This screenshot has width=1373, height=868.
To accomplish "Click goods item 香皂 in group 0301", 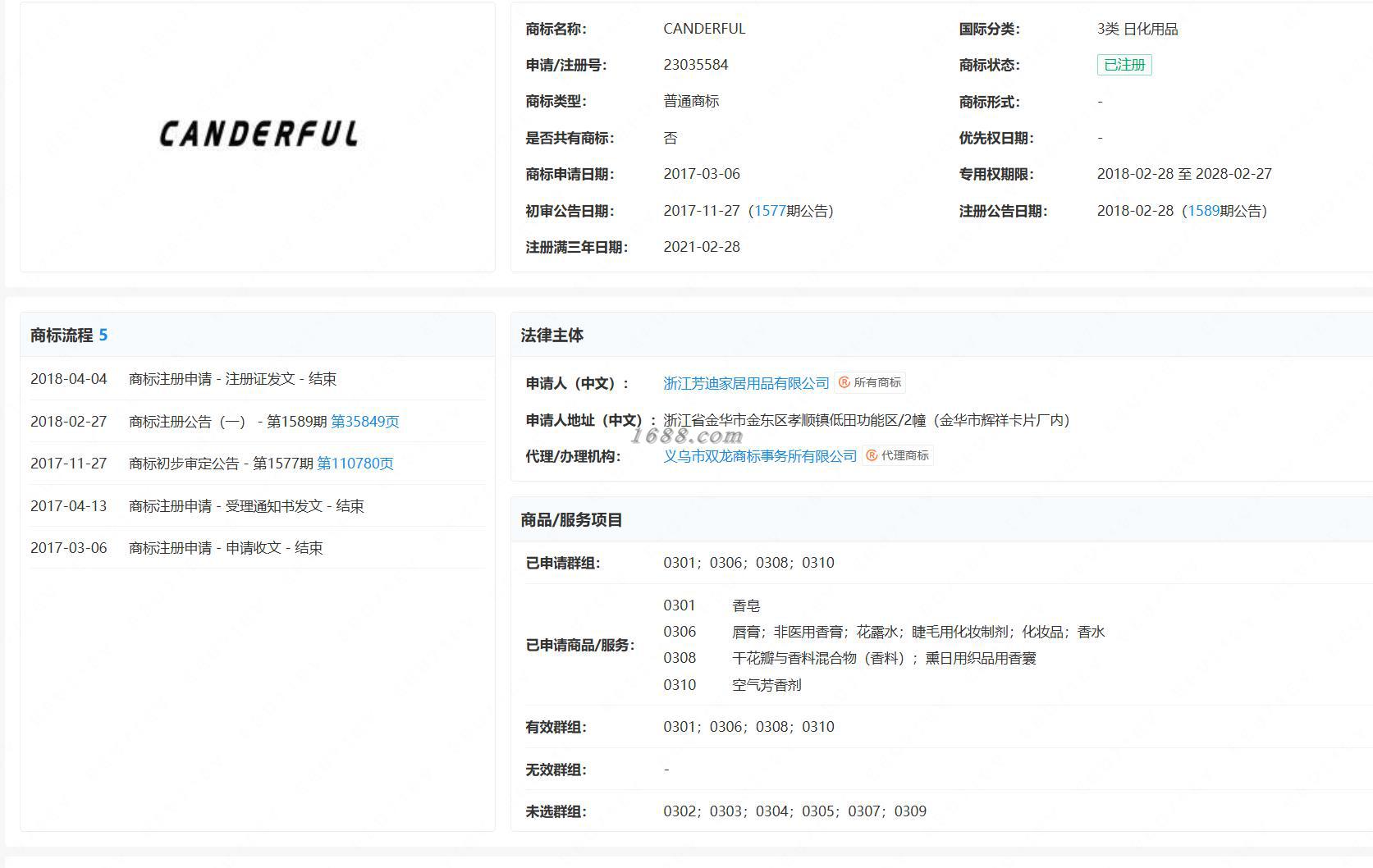I will tap(746, 605).
